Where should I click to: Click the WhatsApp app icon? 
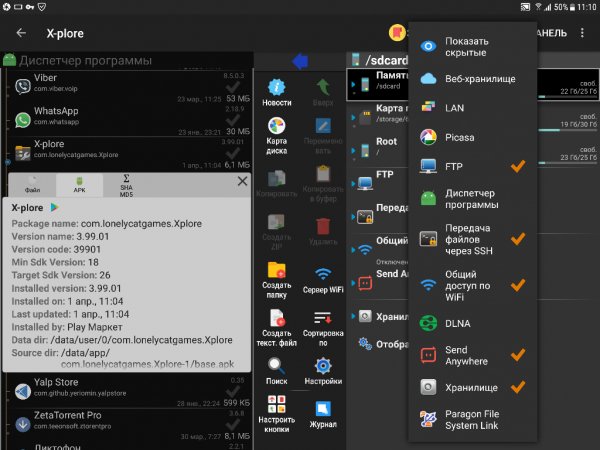23,120
